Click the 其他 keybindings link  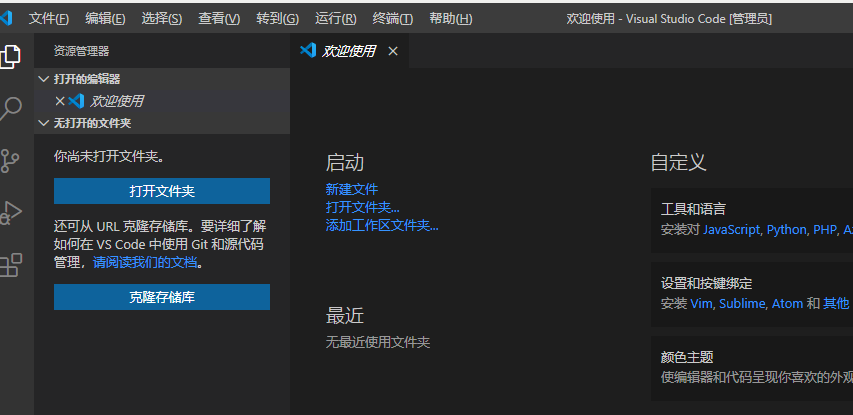click(x=836, y=303)
